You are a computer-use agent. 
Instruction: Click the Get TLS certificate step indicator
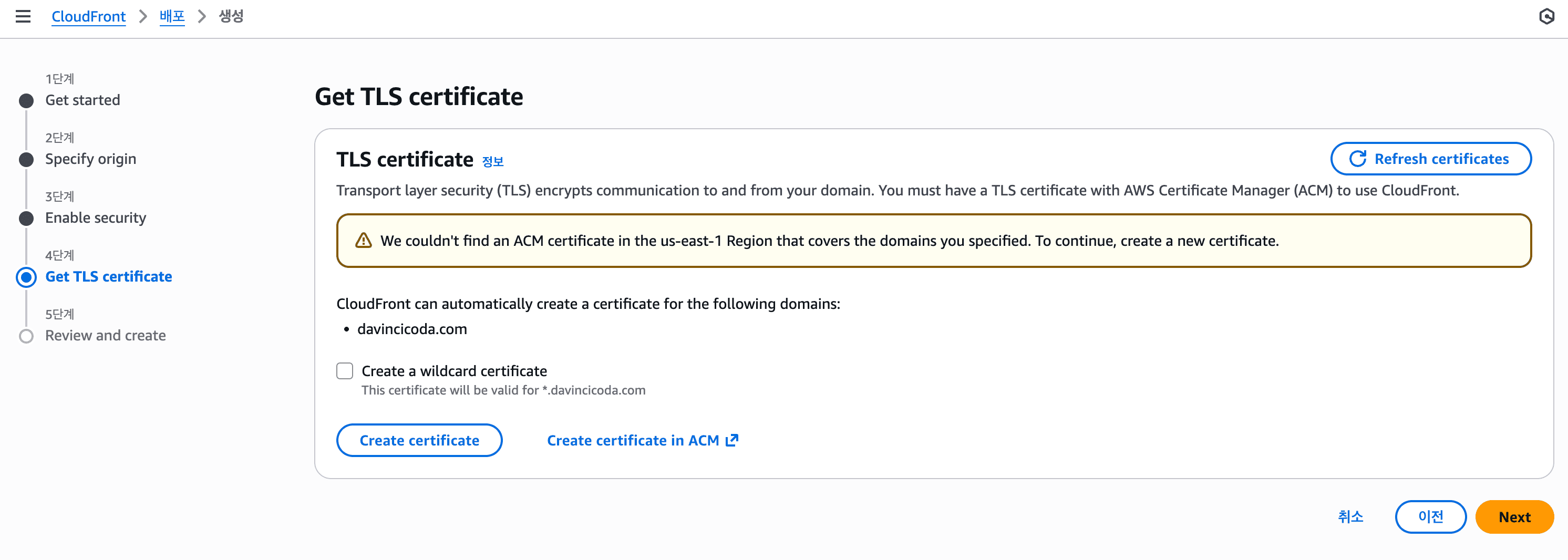[x=26, y=277]
